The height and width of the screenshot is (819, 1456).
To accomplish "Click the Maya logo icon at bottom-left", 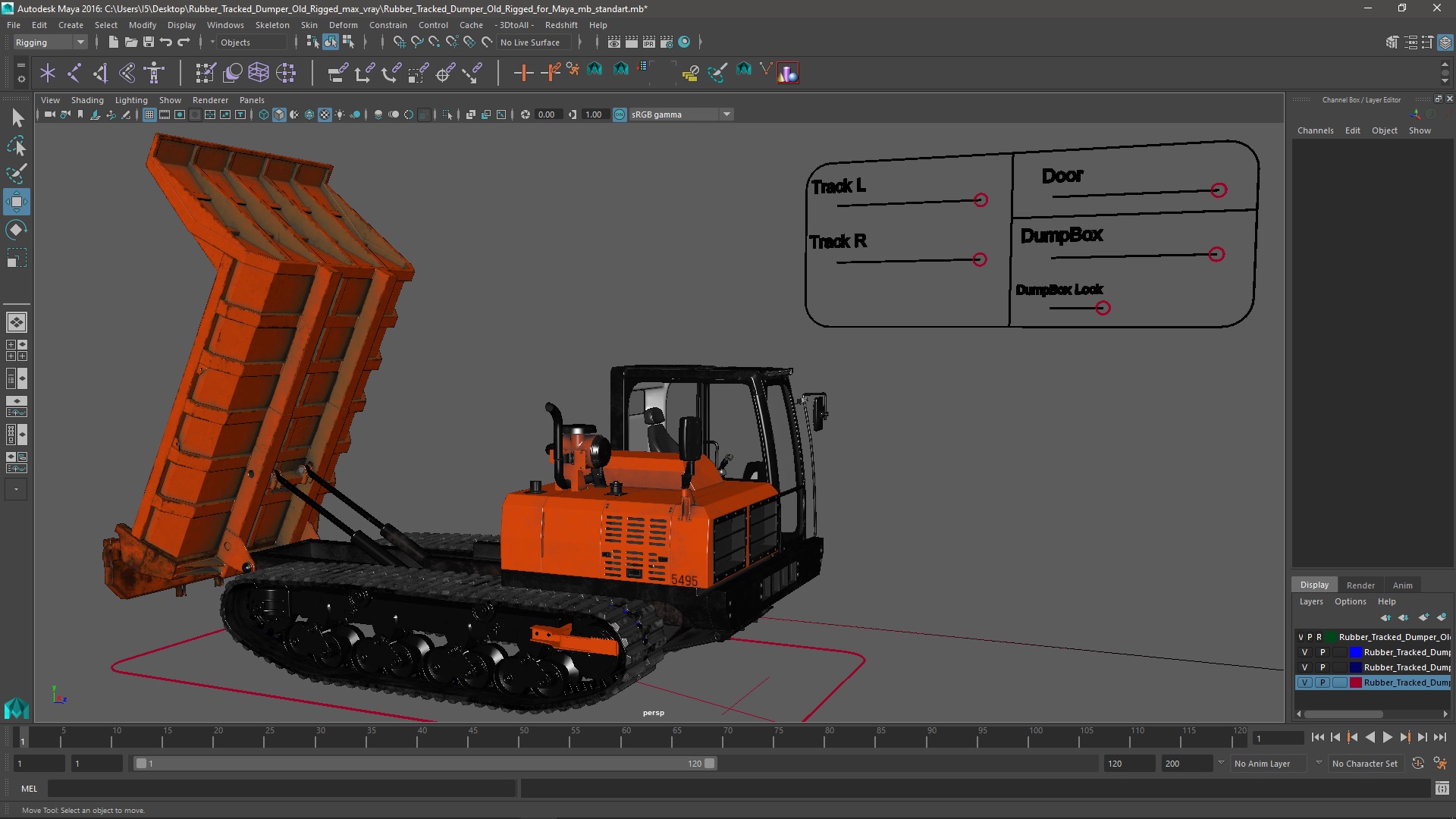I will (x=17, y=708).
